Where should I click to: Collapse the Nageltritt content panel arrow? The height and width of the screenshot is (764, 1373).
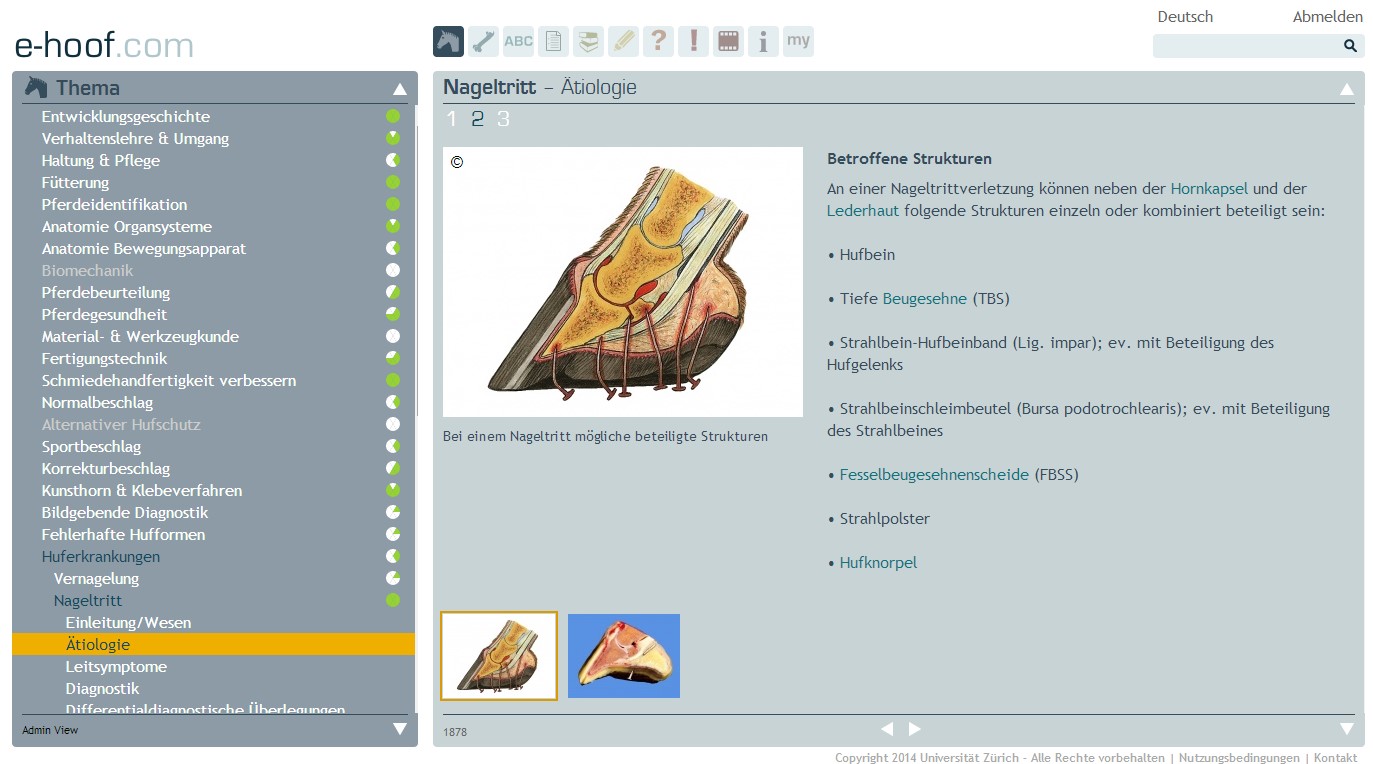click(x=1347, y=89)
